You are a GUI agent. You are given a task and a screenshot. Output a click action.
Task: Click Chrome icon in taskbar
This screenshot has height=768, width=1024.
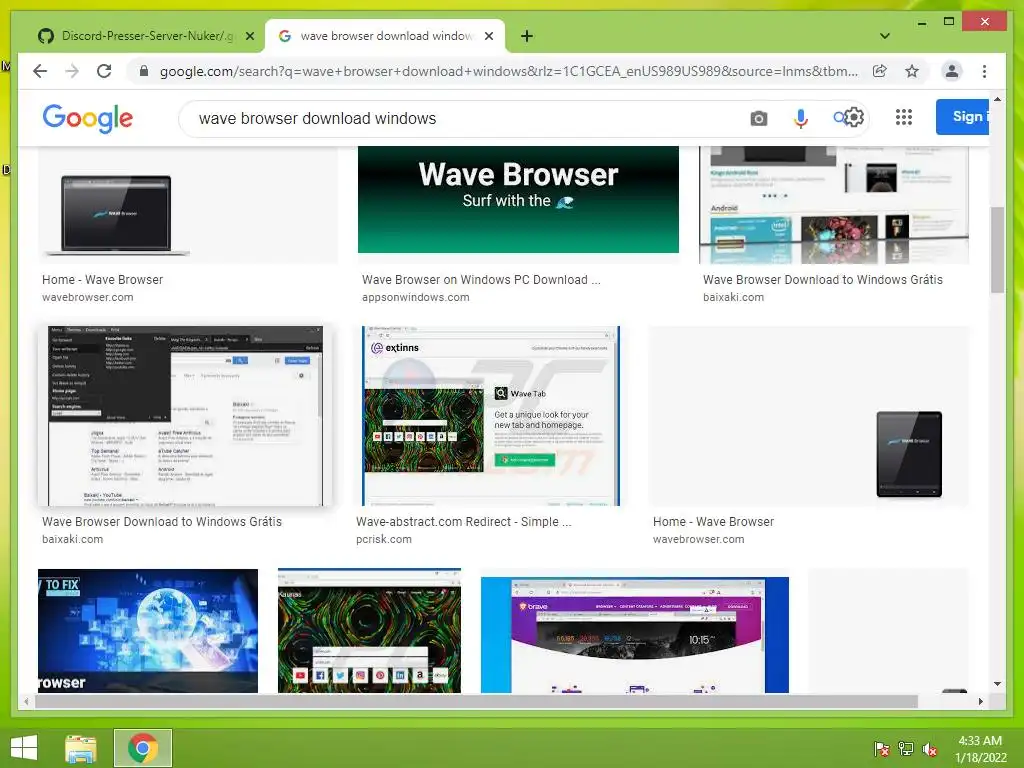point(143,748)
